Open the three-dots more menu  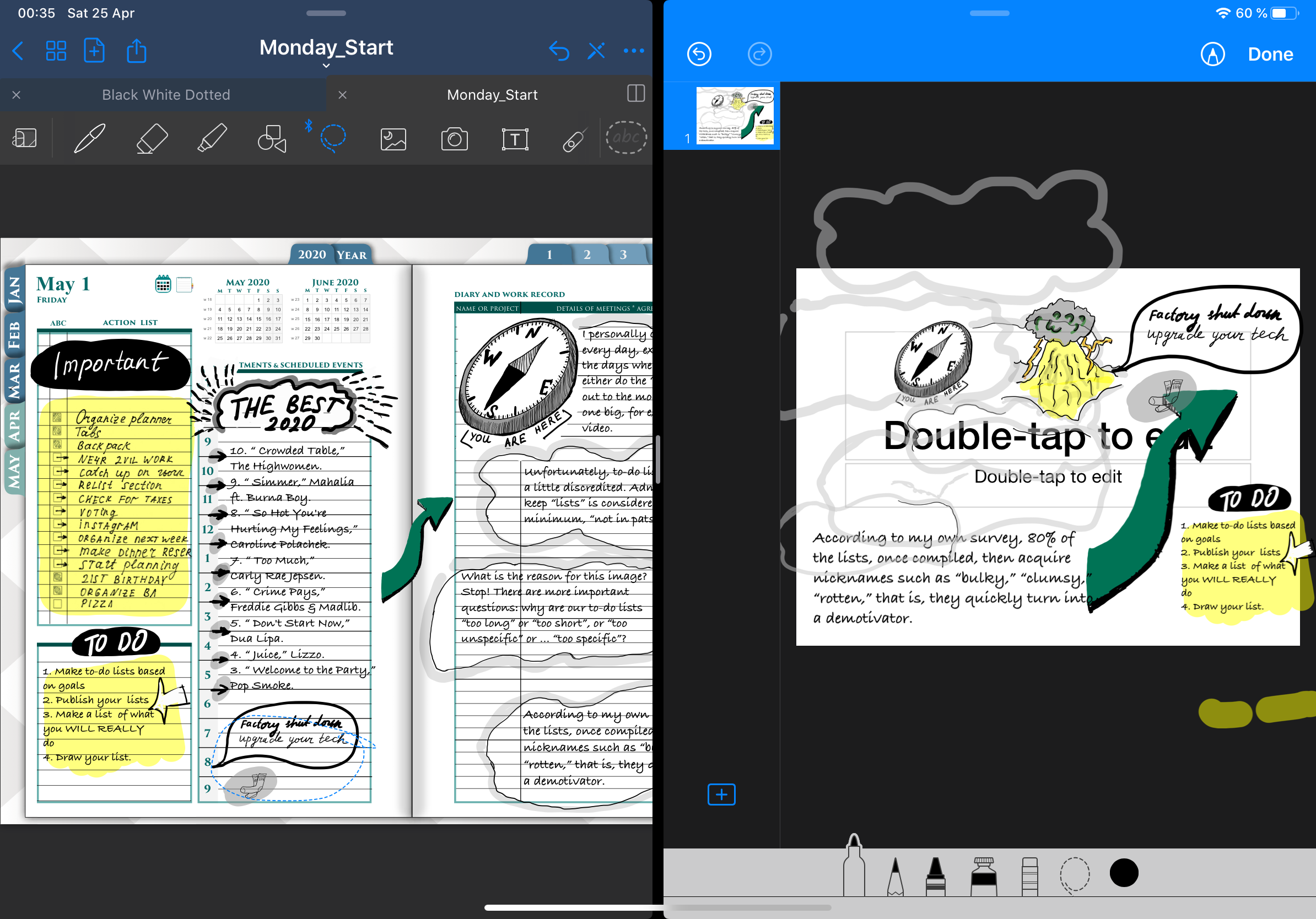[x=633, y=51]
